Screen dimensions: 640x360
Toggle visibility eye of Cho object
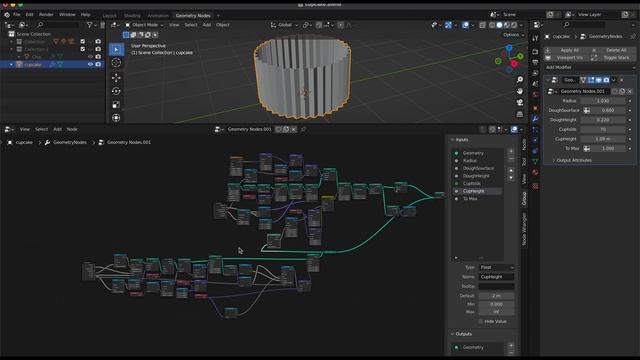pyautogui.click(x=90, y=57)
